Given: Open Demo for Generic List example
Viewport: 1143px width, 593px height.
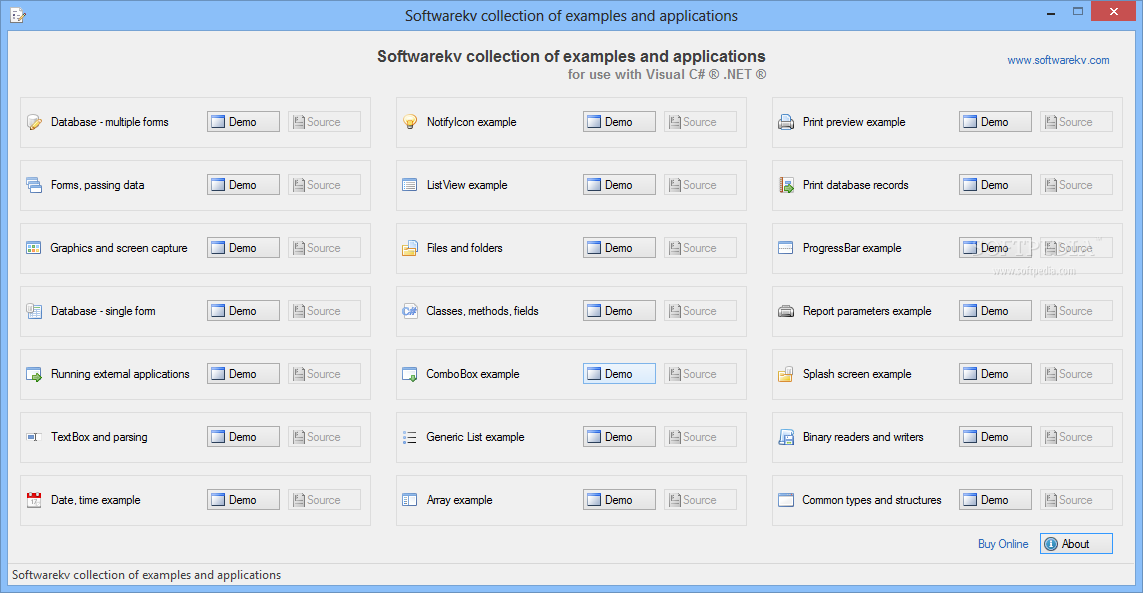Looking at the screenshot, I should 620,437.
